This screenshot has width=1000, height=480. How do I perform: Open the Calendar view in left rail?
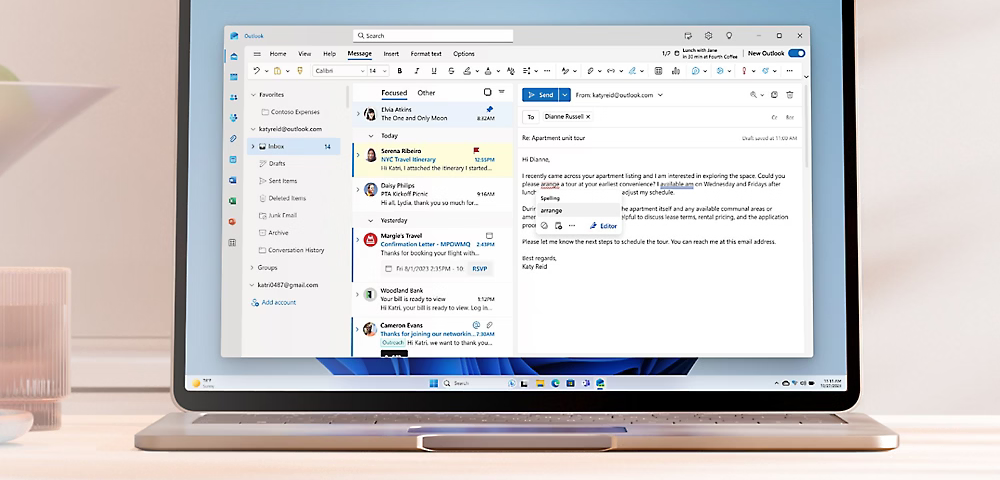coord(233,76)
